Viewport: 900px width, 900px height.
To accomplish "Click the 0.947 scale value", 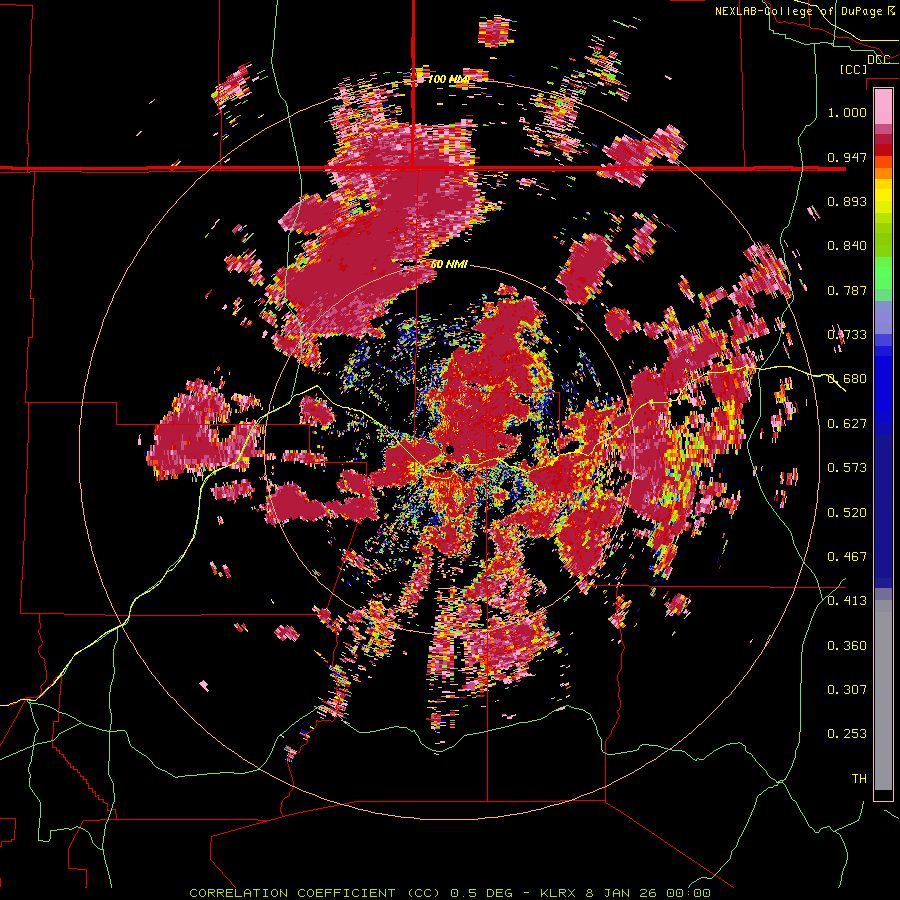I will (x=847, y=157).
